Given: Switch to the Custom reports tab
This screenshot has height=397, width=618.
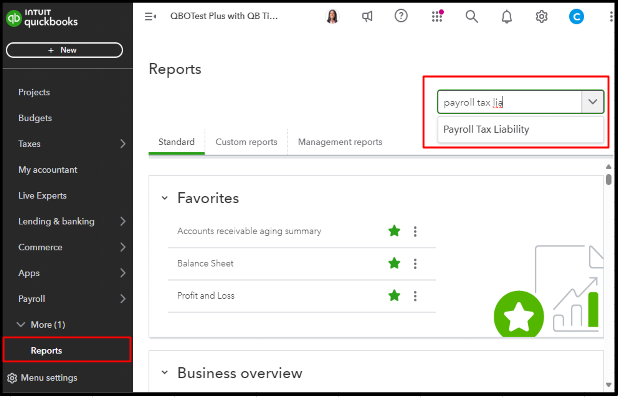Looking at the screenshot, I should [246, 142].
